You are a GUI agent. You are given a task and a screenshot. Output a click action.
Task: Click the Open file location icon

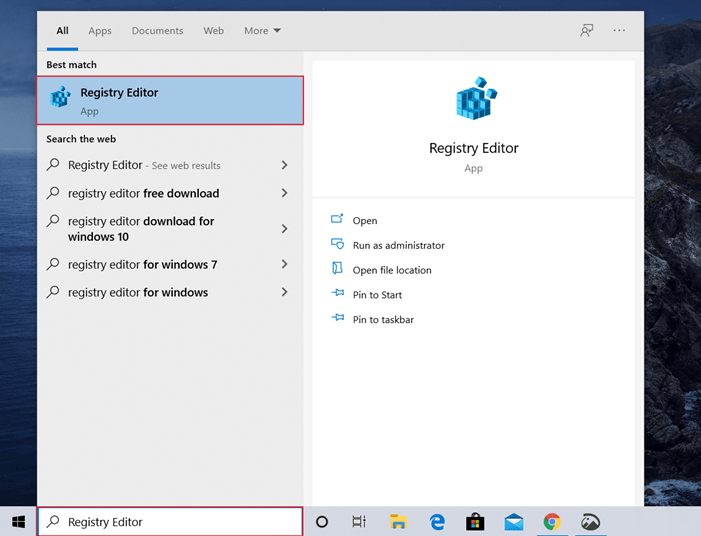[x=337, y=268]
